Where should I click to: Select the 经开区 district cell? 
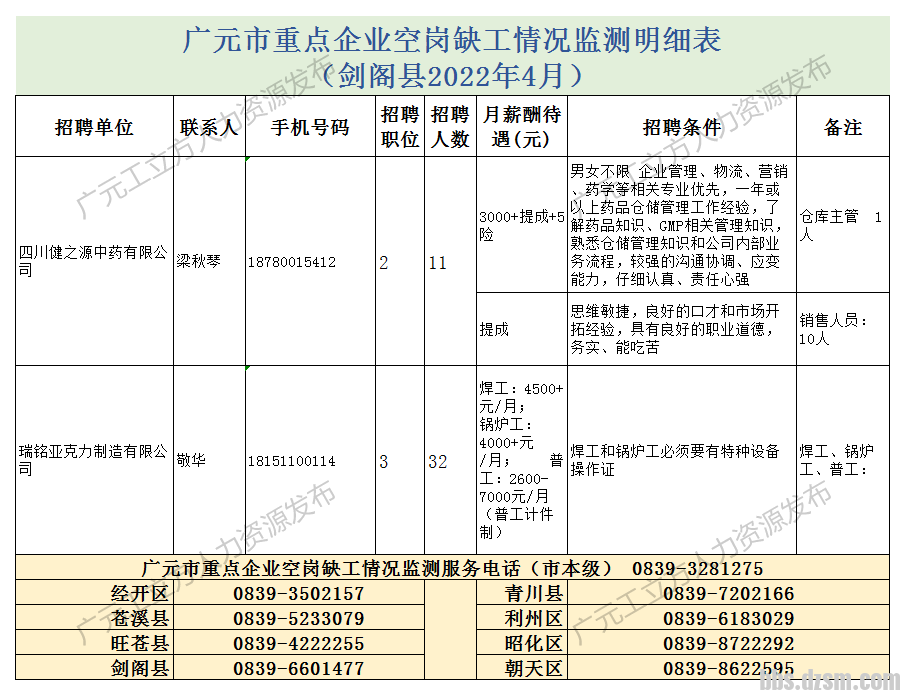(x=140, y=594)
